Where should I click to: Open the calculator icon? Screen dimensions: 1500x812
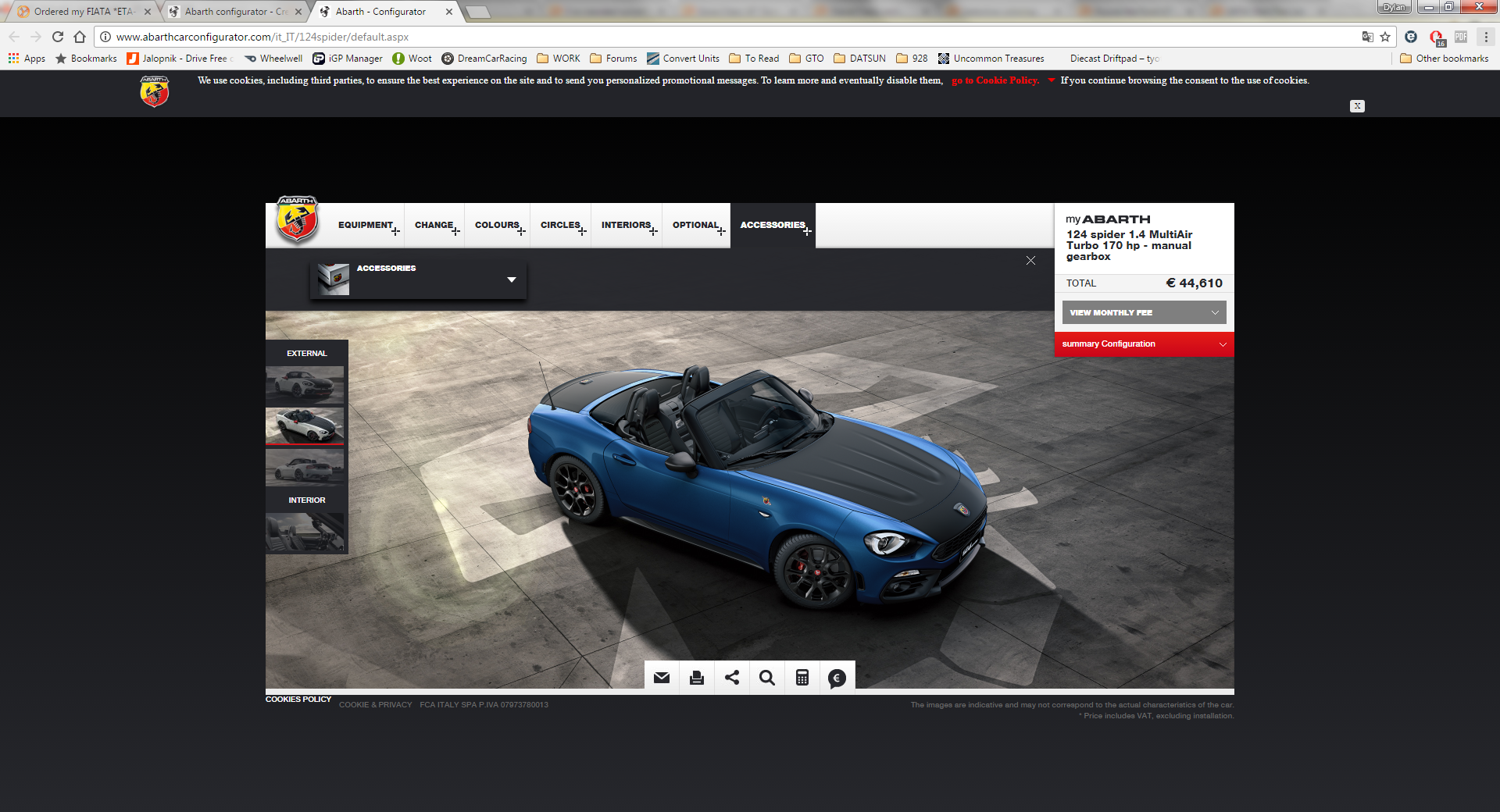pyautogui.click(x=802, y=678)
